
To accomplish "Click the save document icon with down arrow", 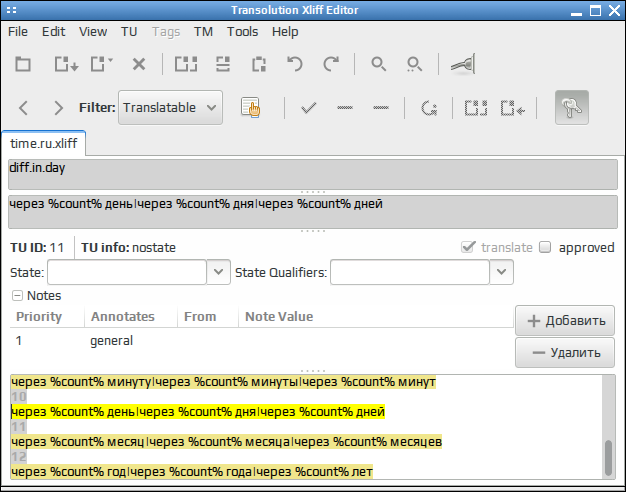I will (x=66, y=64).
